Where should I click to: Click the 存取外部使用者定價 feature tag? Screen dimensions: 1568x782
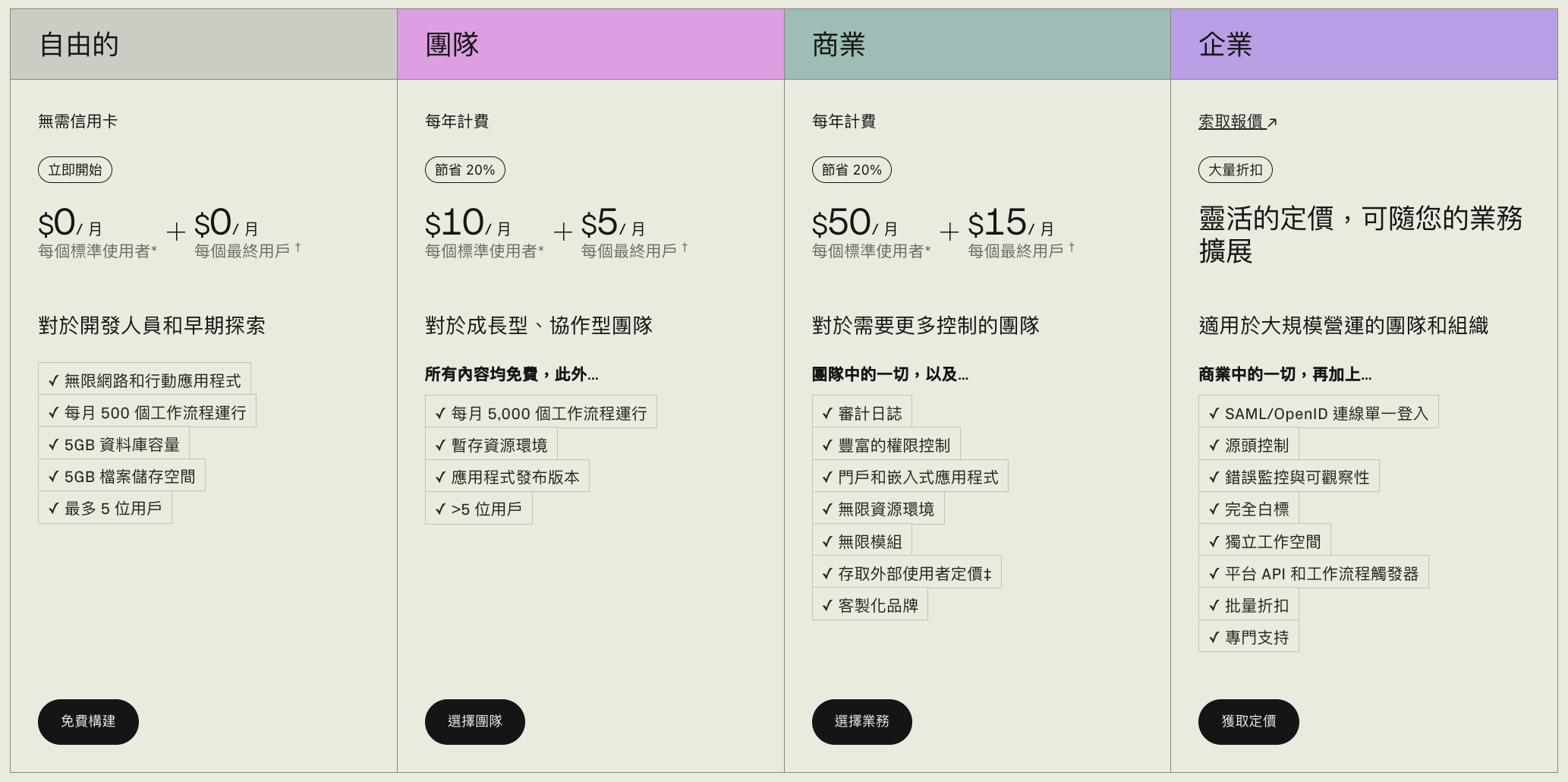click(x=907, y=573)
